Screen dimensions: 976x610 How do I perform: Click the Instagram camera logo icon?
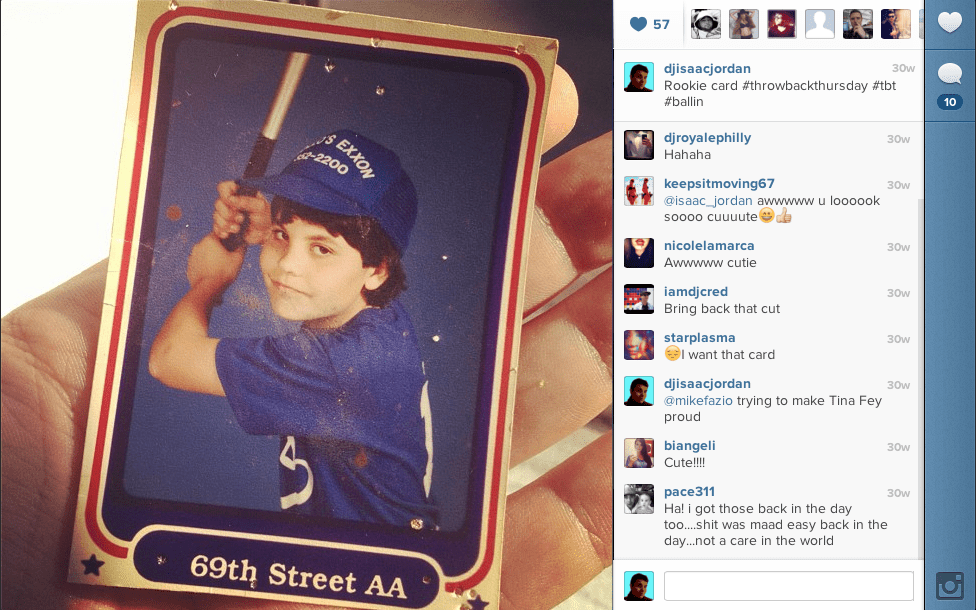coord(950,586)
